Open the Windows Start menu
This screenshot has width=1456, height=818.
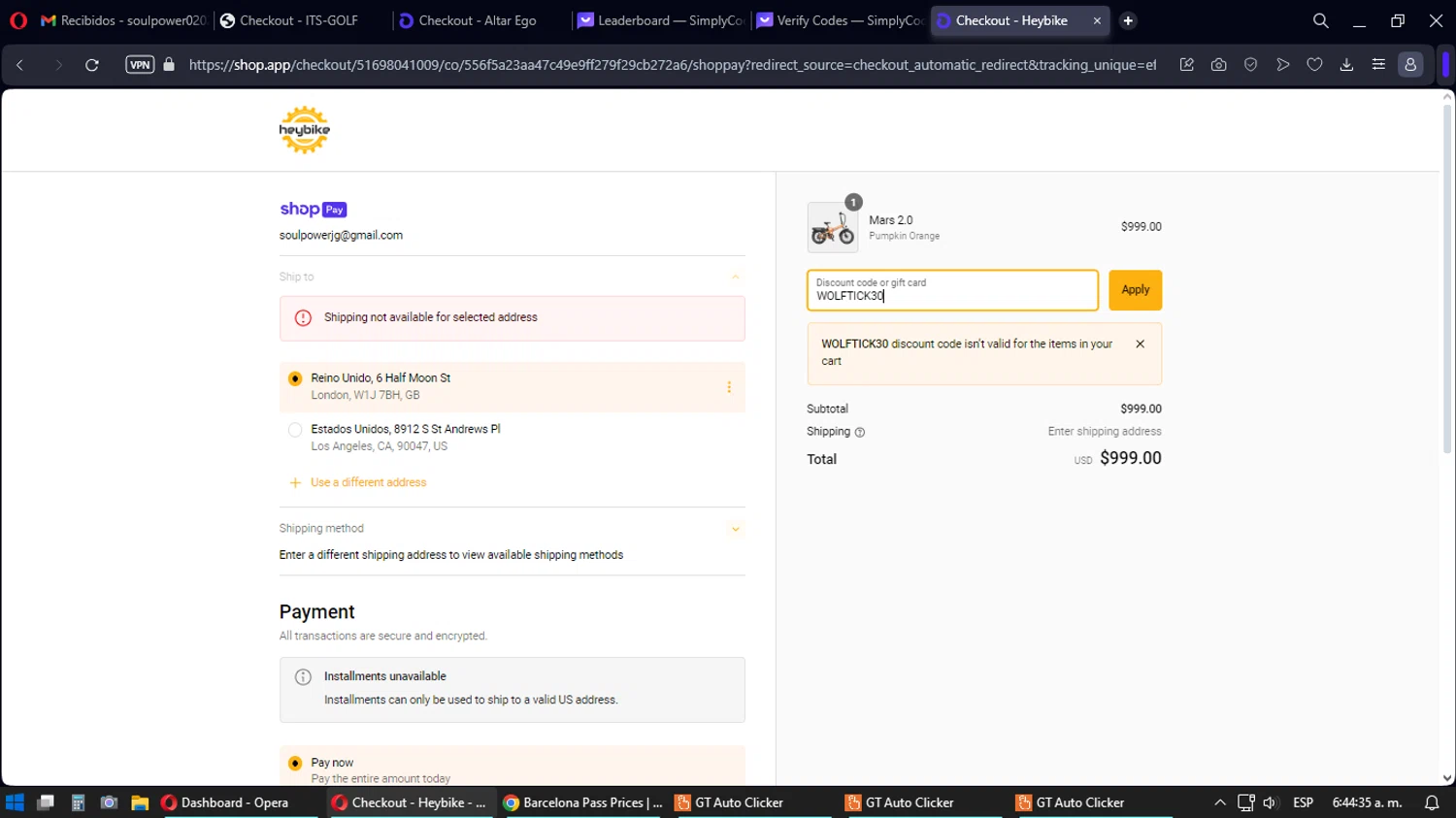[15, 802]
